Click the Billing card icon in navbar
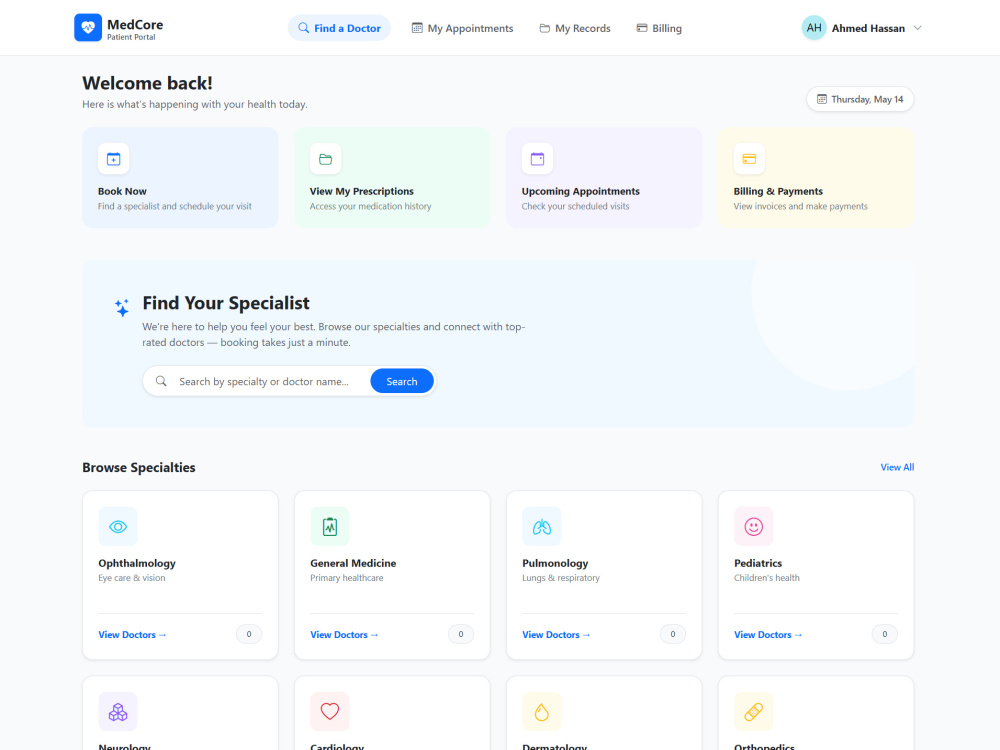The height and width of the screenshot is (750, 1000). 642,28
